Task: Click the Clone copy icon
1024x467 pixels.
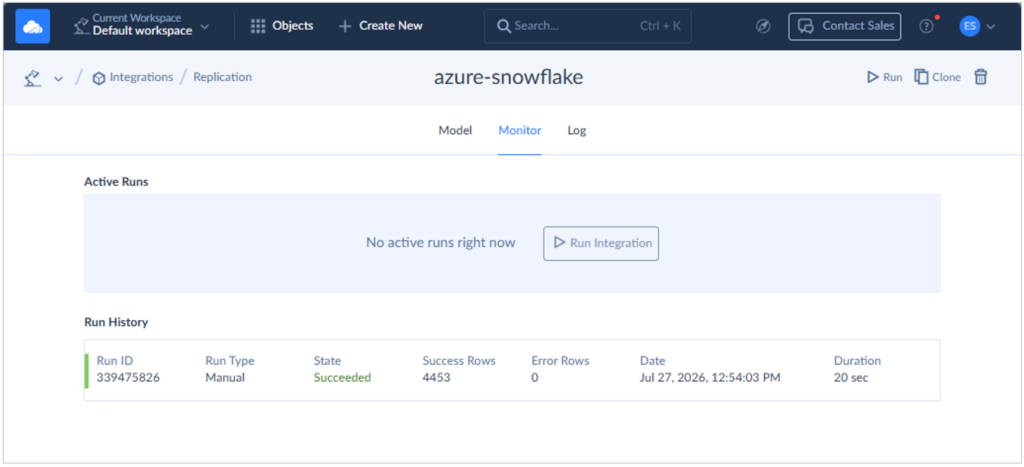Action: (x=921, y=77)
